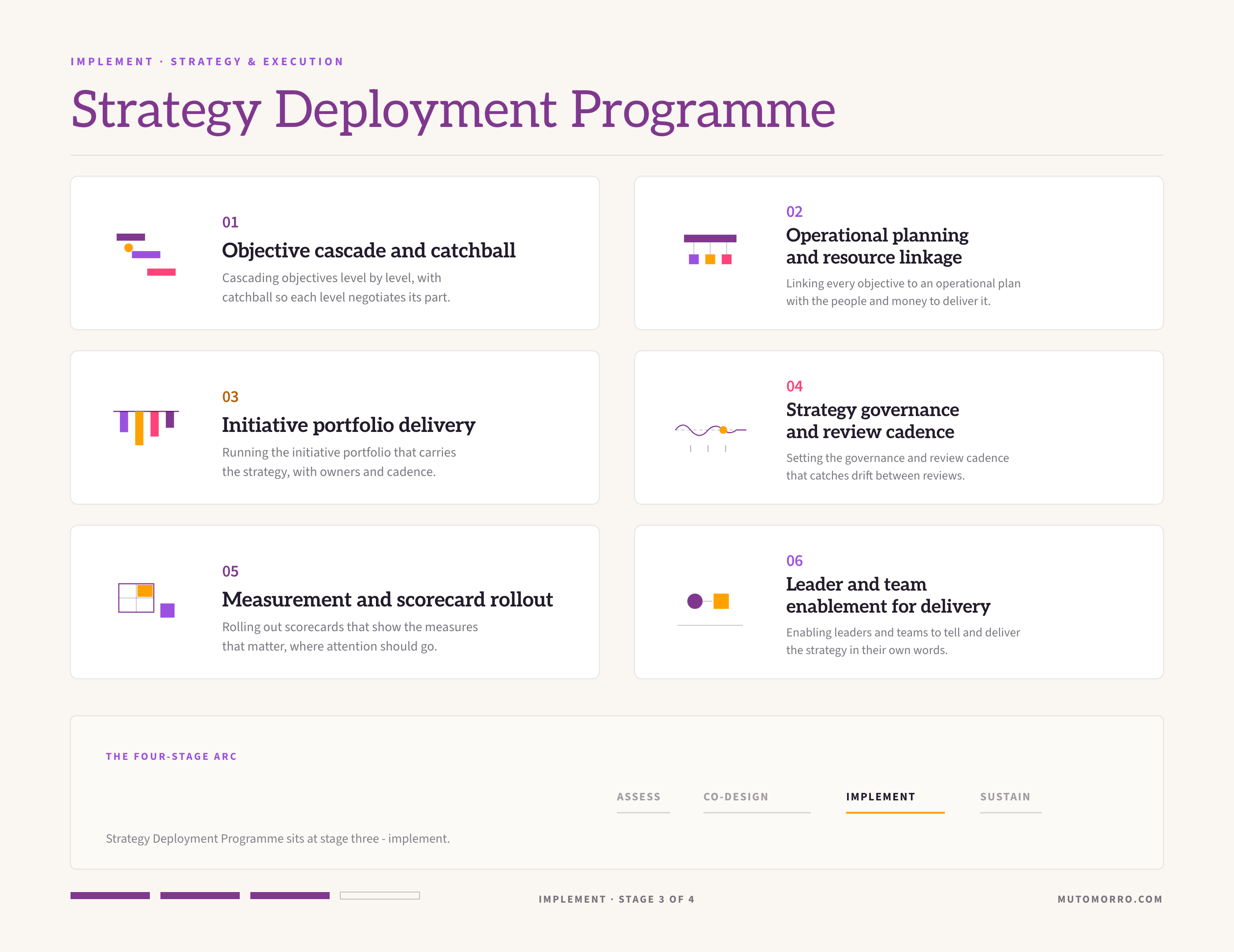Click the org-chart icon in card 02
1234x952 pixels.
pyautogui.click(x=710, y=249)
